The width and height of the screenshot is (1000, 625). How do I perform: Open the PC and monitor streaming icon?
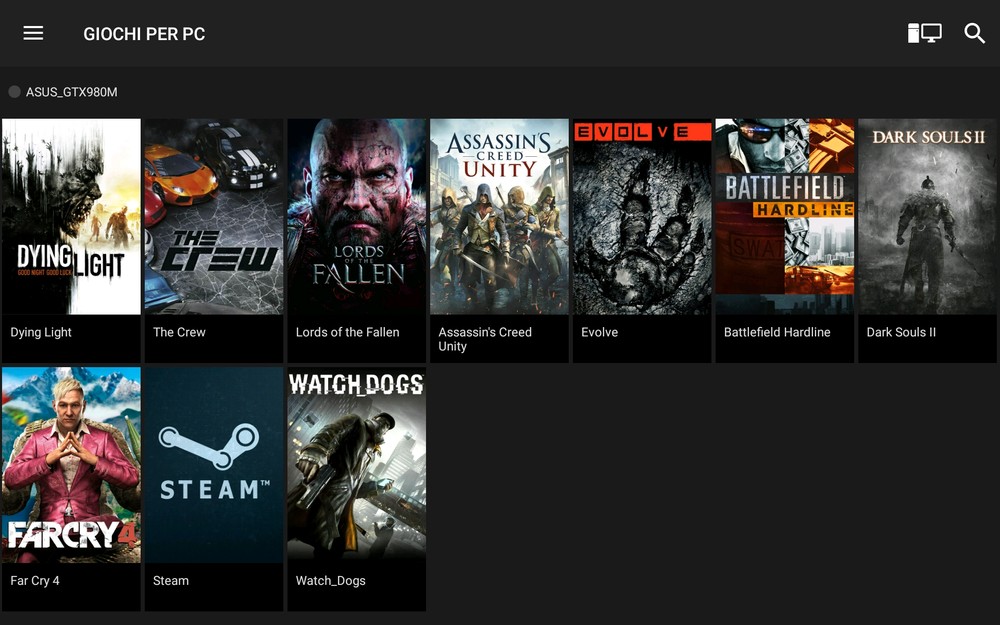coord(924,33)
